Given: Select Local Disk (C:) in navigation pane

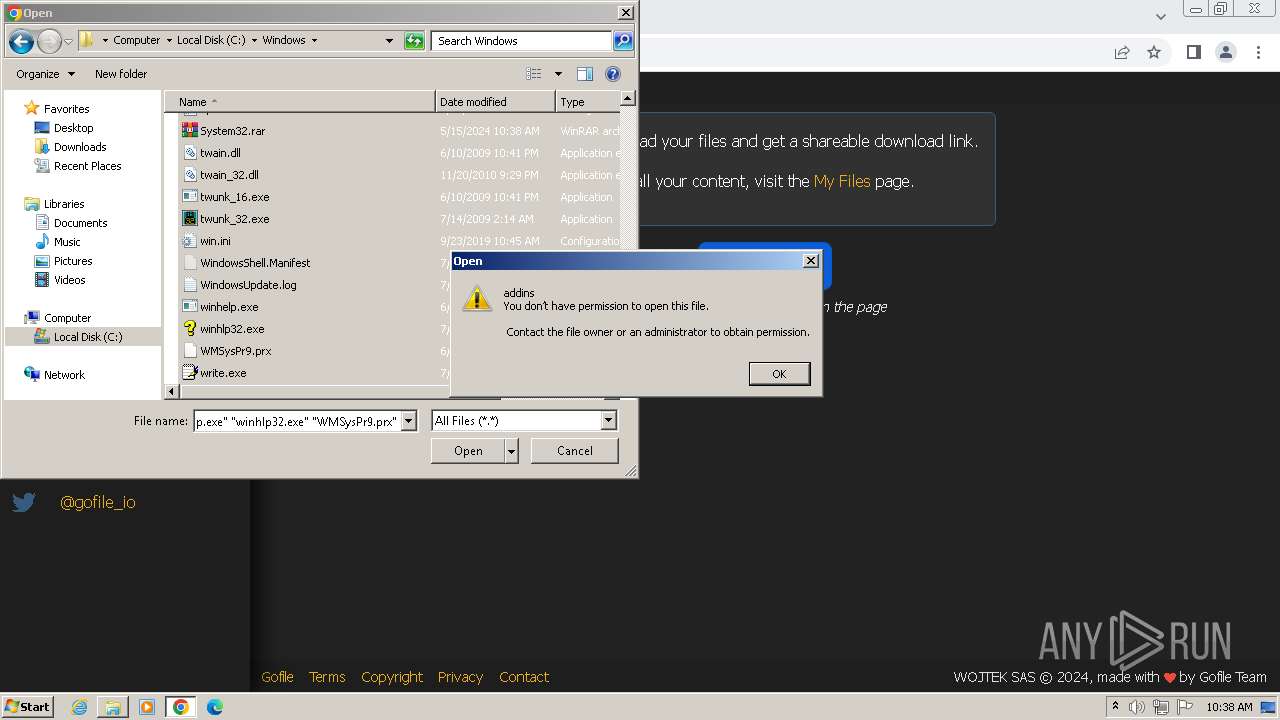Looking at the screenshot, I should click(x=88, y=337).
